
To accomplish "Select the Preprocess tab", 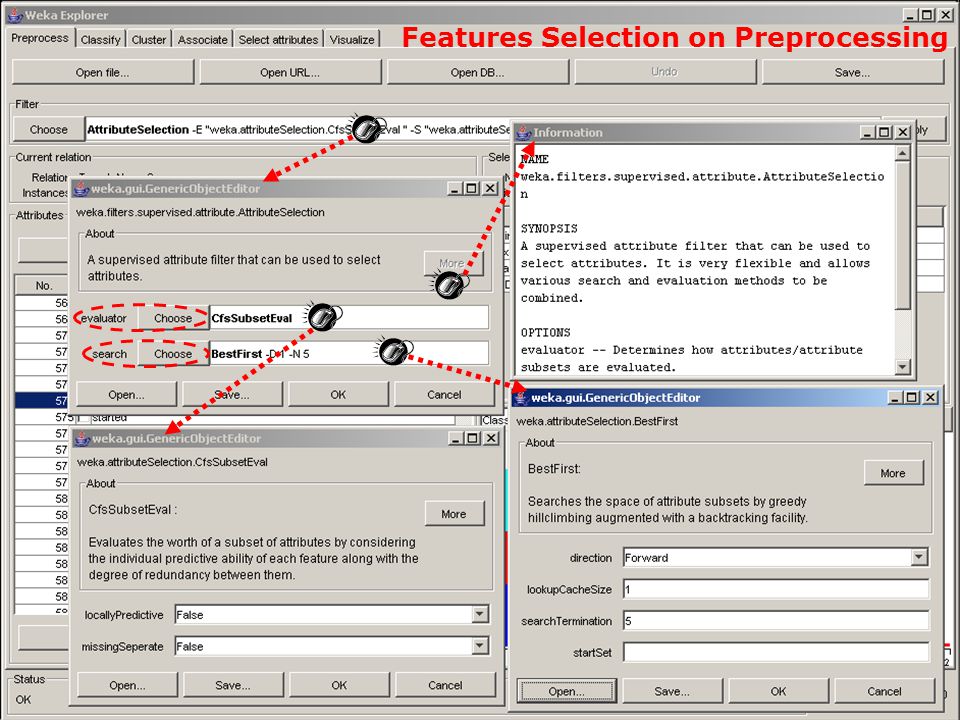I will (40, 38).
